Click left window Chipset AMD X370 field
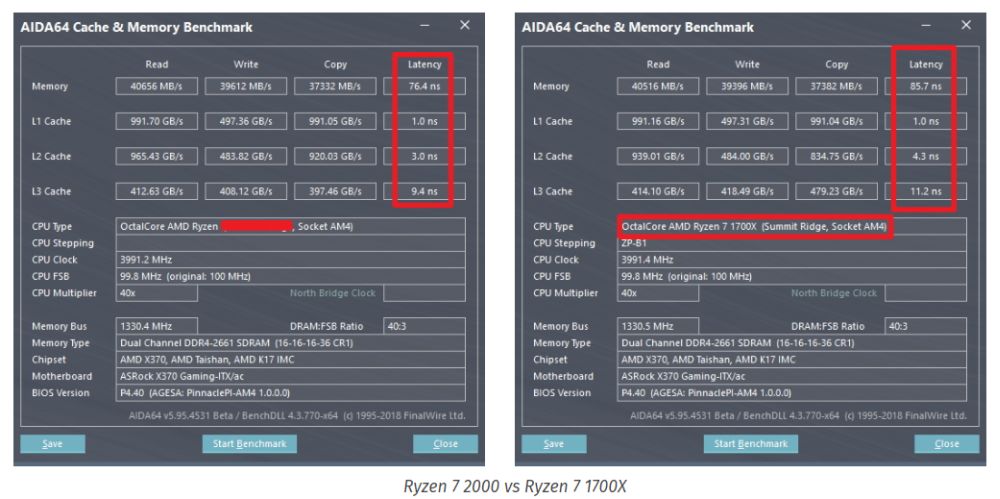Image resolution: width=1000 pixels, height=499 pixels. pos(290,359)
